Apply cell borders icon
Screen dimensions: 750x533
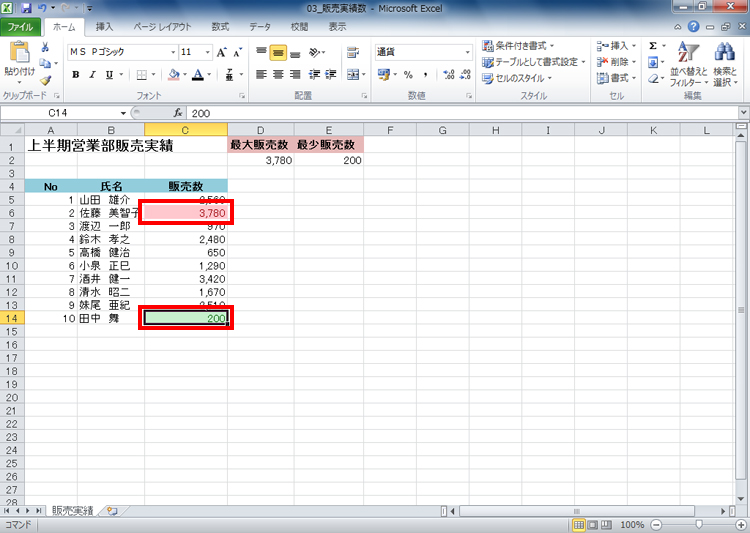[142, 74]
